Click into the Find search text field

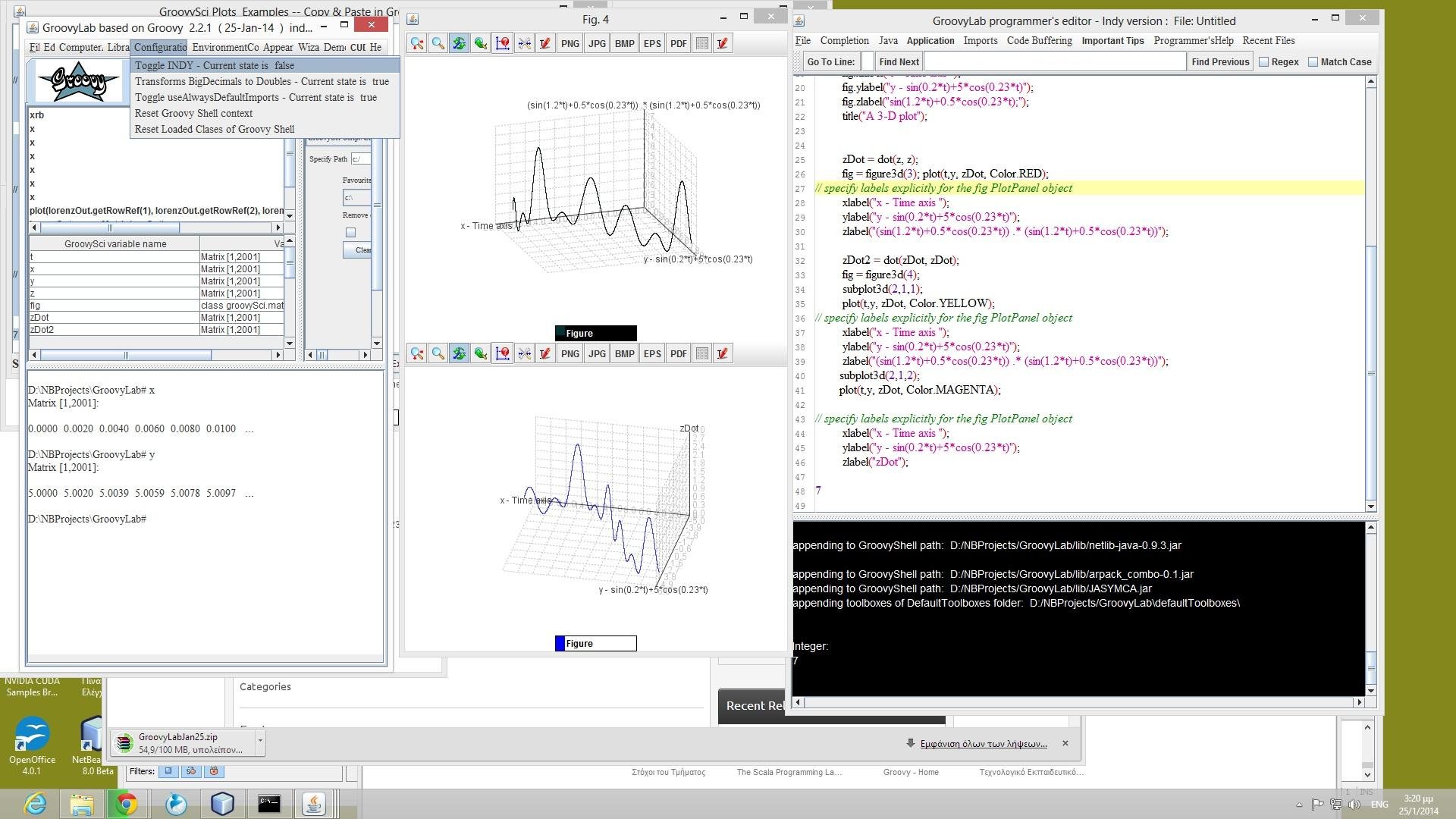1054,61
